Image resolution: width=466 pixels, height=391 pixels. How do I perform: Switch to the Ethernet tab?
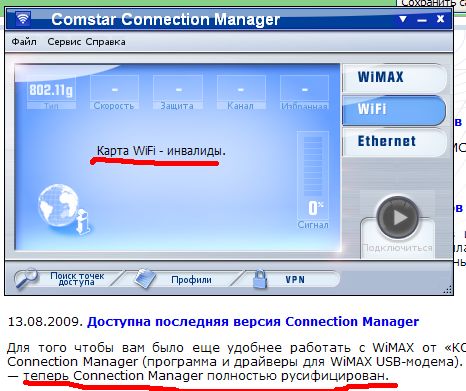point(394,142)
